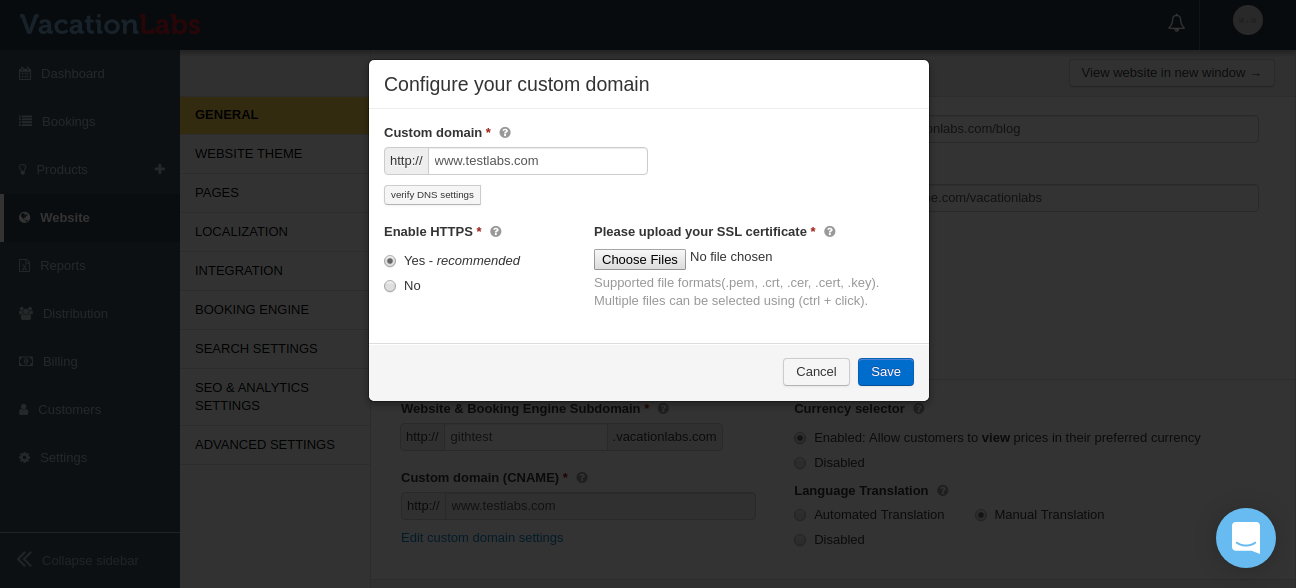Viewport: 1296px width, 588px height.
Task: Click the verify DNS settings button
Action: tap(432, 195)
